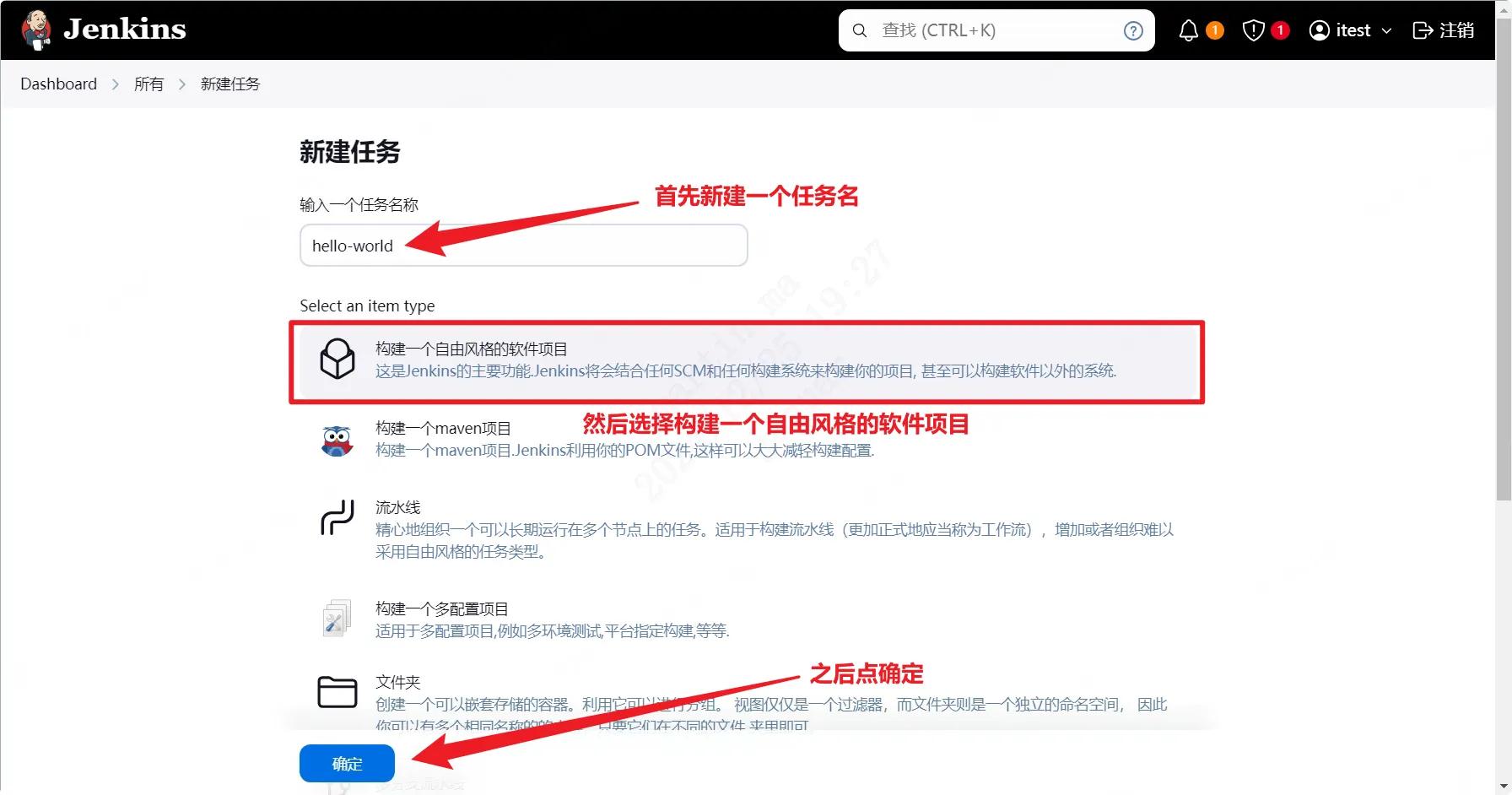Choose the 文件夹 item type
The width and height of the screenshot is (1512, 795).
pos(747,699)
